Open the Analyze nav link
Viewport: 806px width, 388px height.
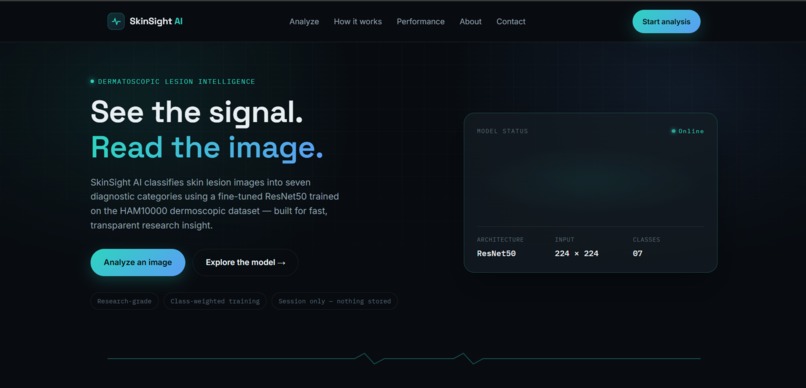304,22
